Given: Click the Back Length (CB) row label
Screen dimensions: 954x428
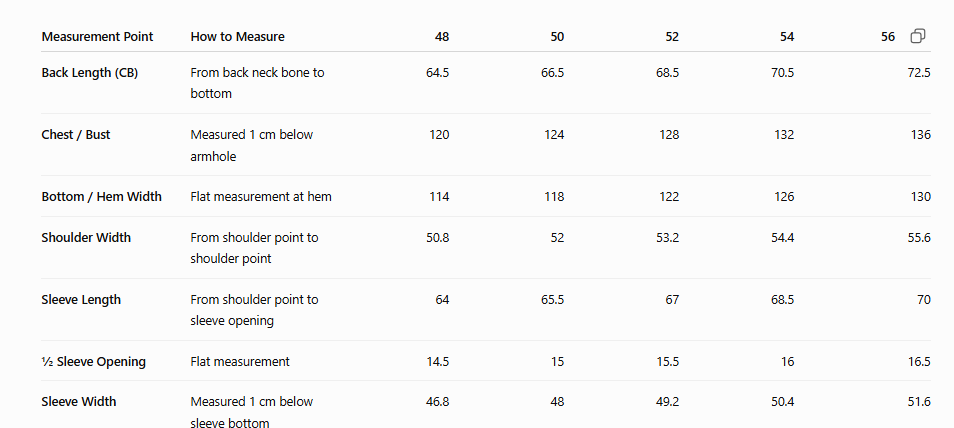Looking at the screenshot, I should (89, 72).
